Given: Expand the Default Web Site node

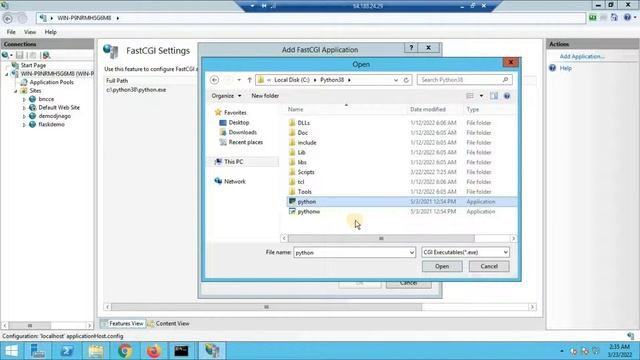Looking at the screenshot, I should 24,108.
